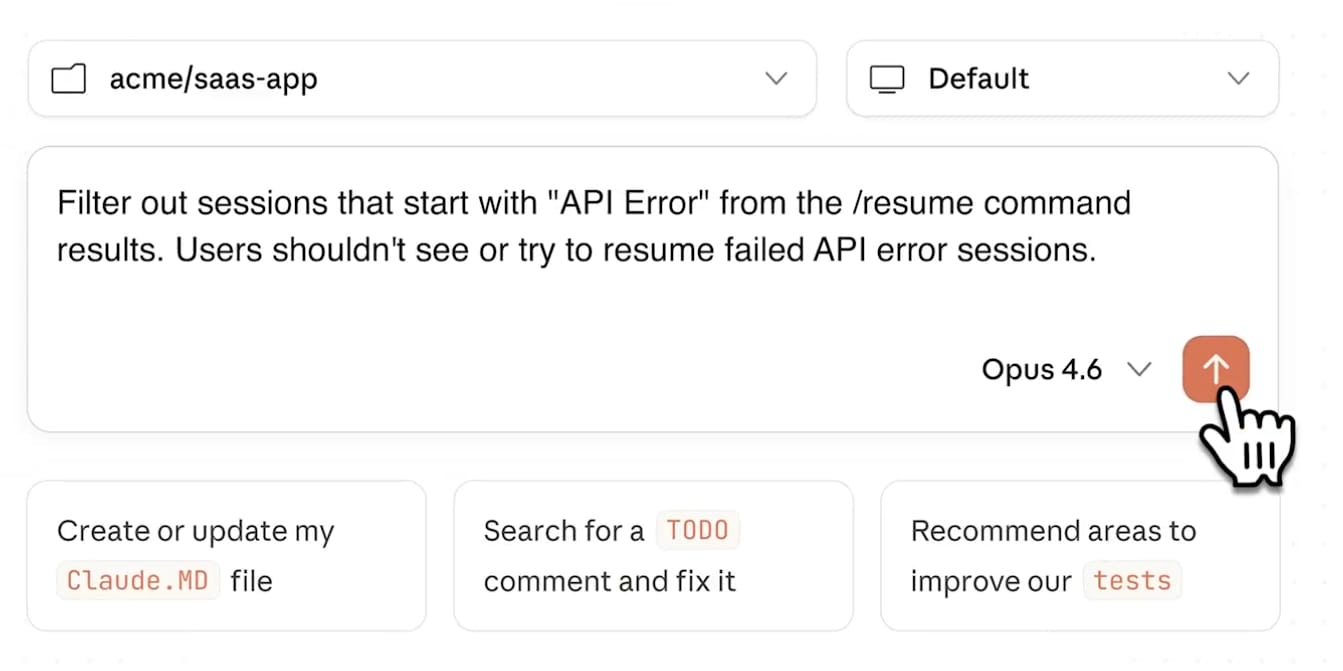Click the tests code tag
Viewport: 1343px width, 671px height.
(x=1132, y=581)
